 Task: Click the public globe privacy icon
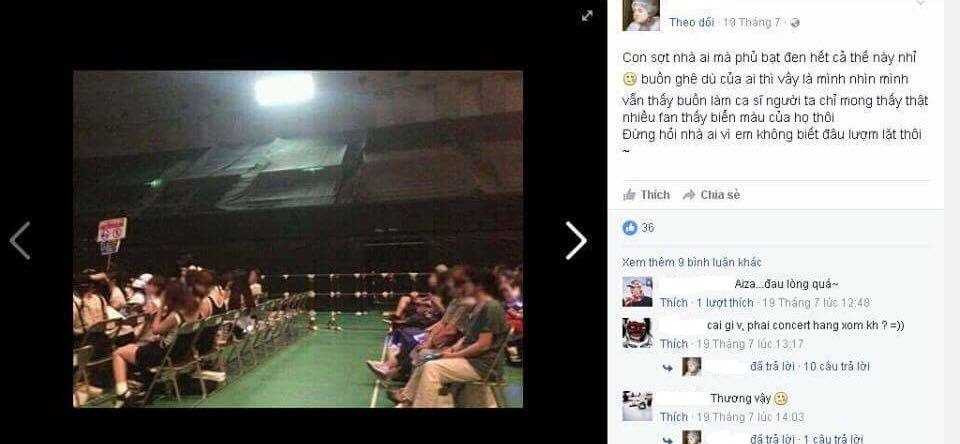pos(795,23)
